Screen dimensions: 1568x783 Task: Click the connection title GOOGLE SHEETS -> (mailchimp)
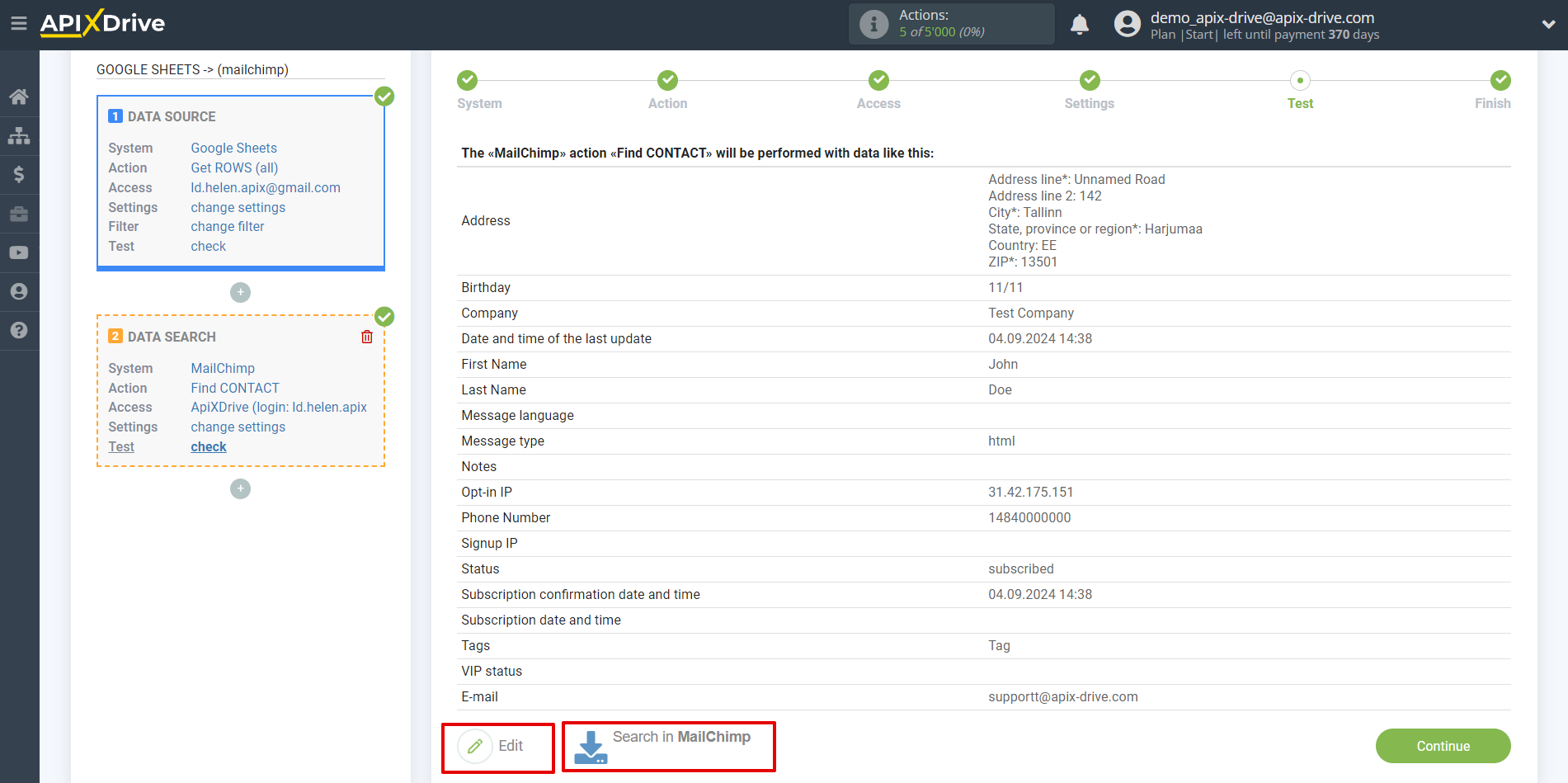click(x=192, y=69)
